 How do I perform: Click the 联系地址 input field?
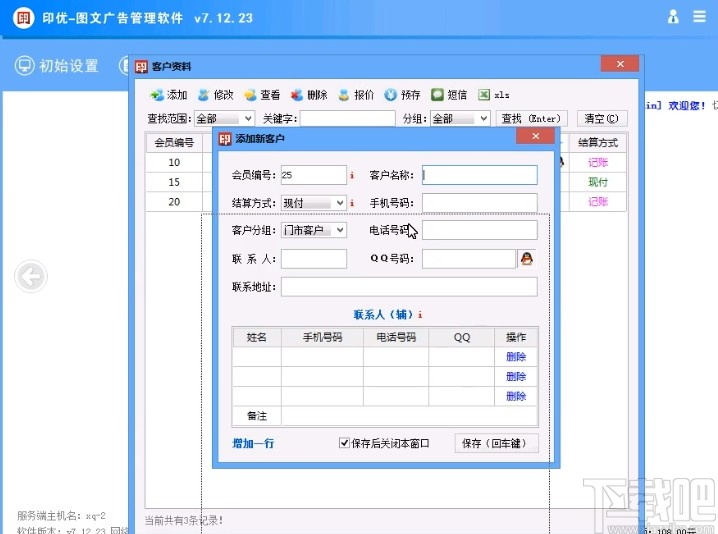409,287
